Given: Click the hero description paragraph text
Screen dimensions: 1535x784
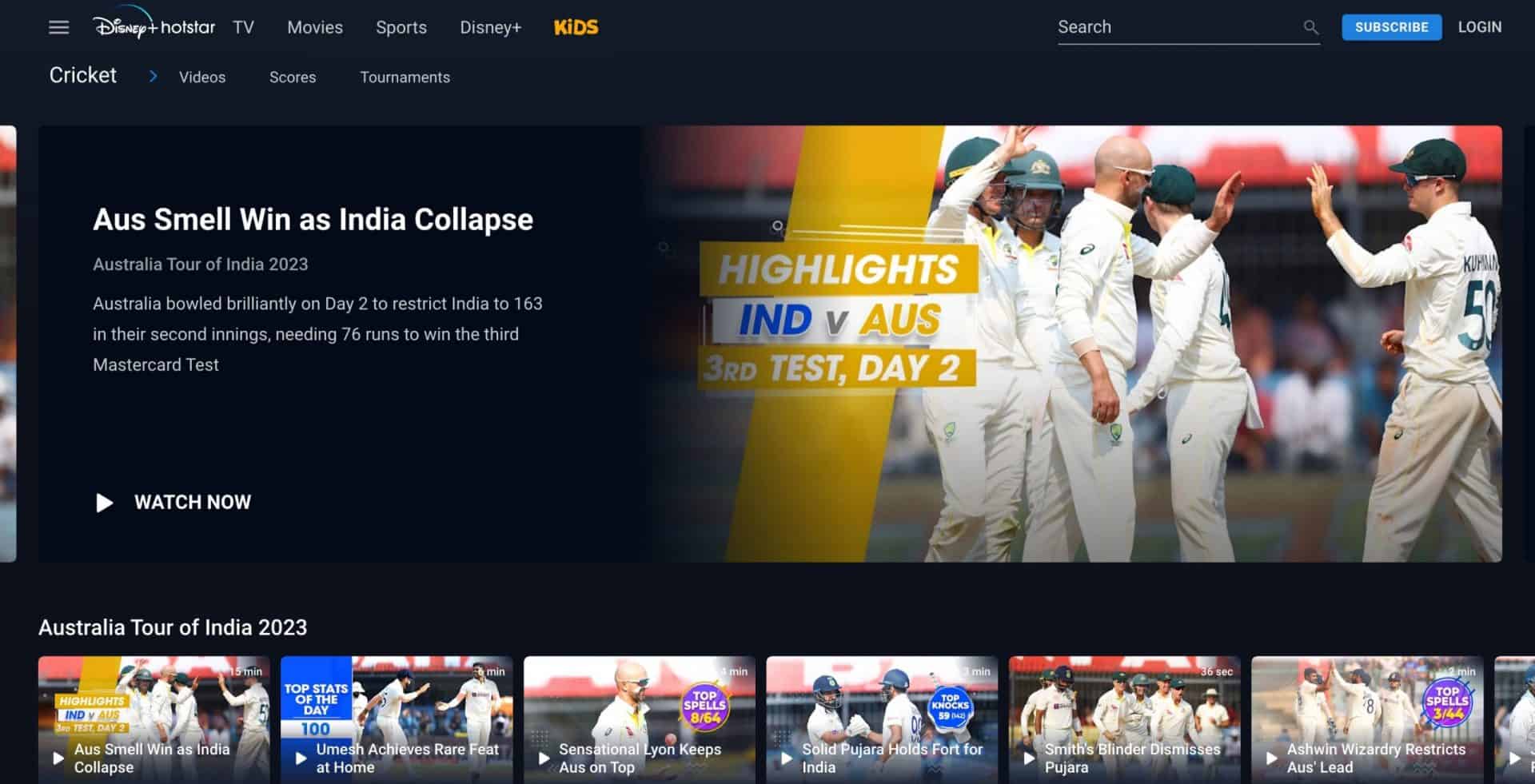Looking at the screenshot, I should click(x=317, y=334).
